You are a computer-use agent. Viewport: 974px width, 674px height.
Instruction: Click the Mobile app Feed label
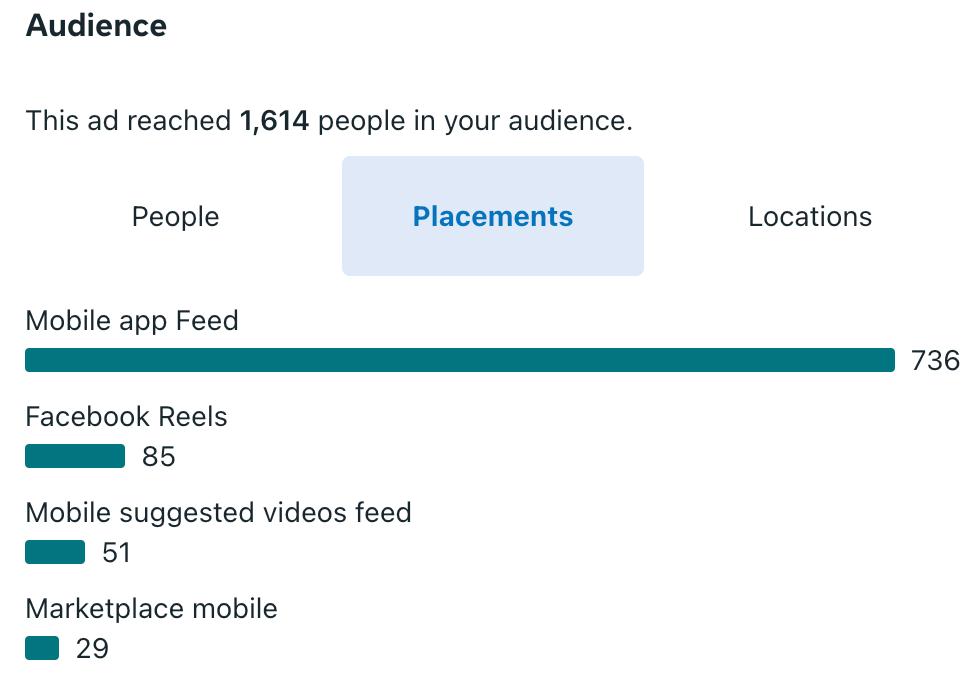point(132,321)
